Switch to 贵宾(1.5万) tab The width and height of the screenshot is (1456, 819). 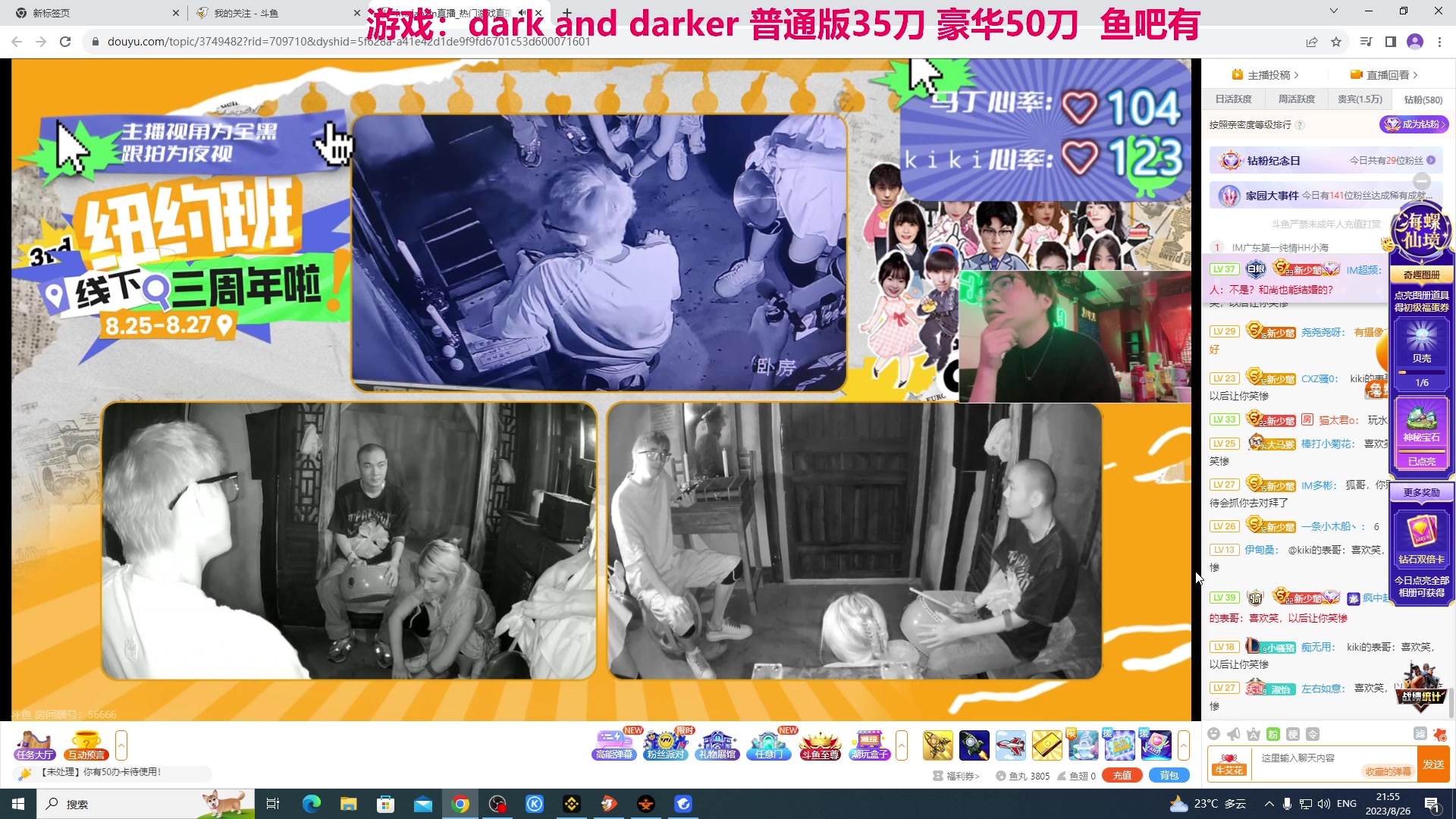tap(1360, 99)
